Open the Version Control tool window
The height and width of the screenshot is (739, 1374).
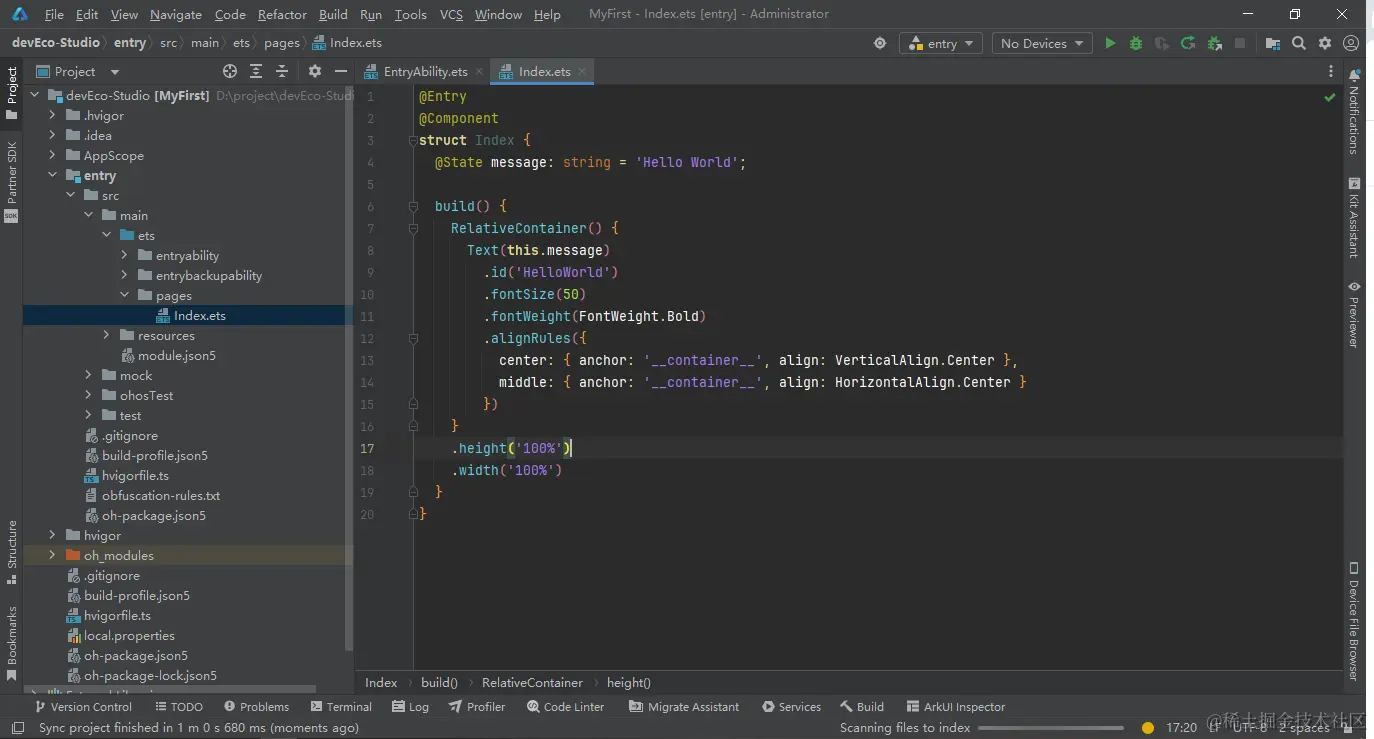82,706
